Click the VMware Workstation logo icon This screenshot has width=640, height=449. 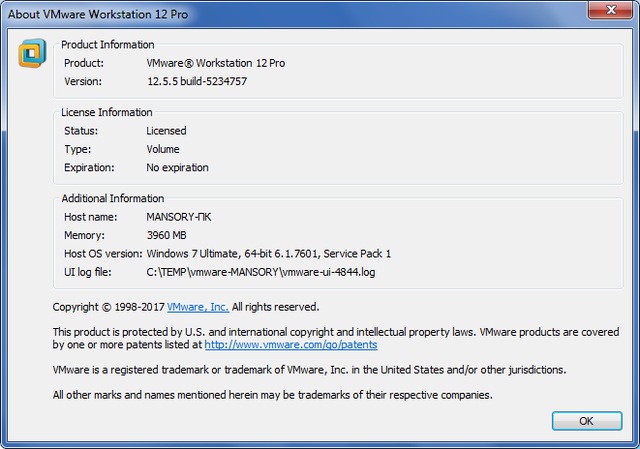click(32, 53)
